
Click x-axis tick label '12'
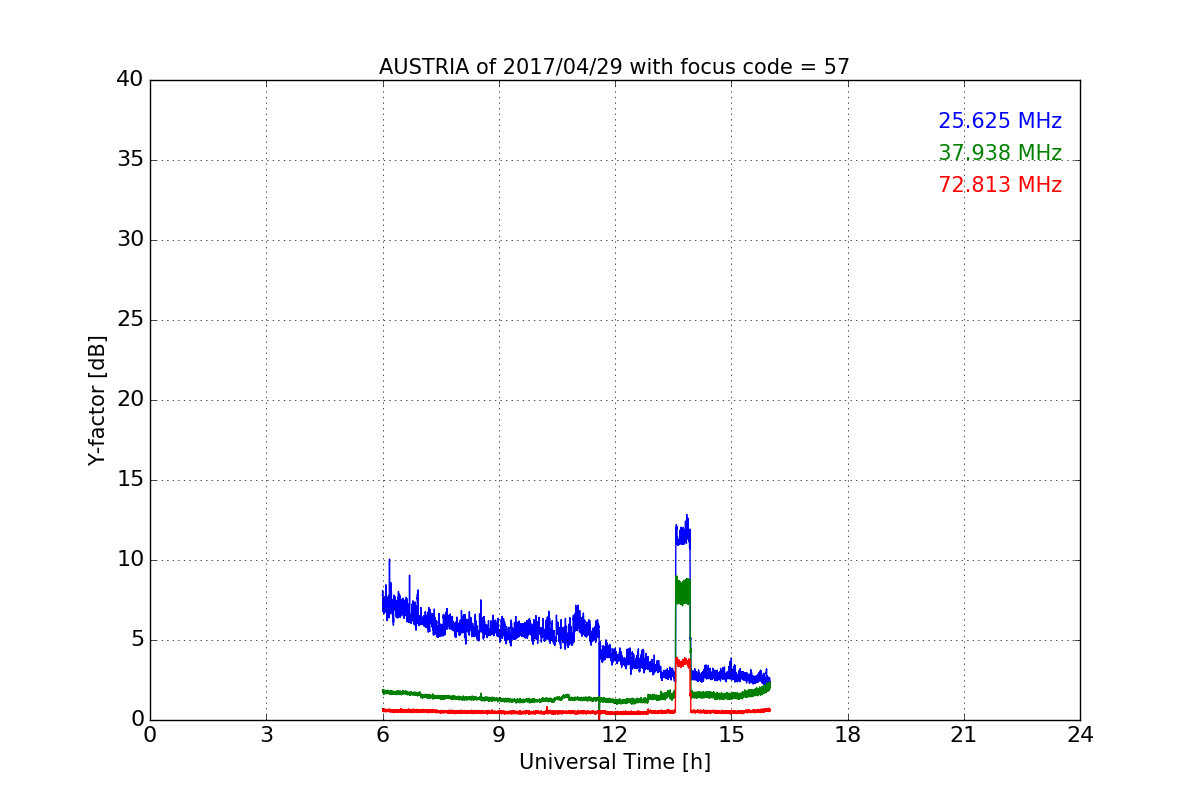click(x=615, y=735)
